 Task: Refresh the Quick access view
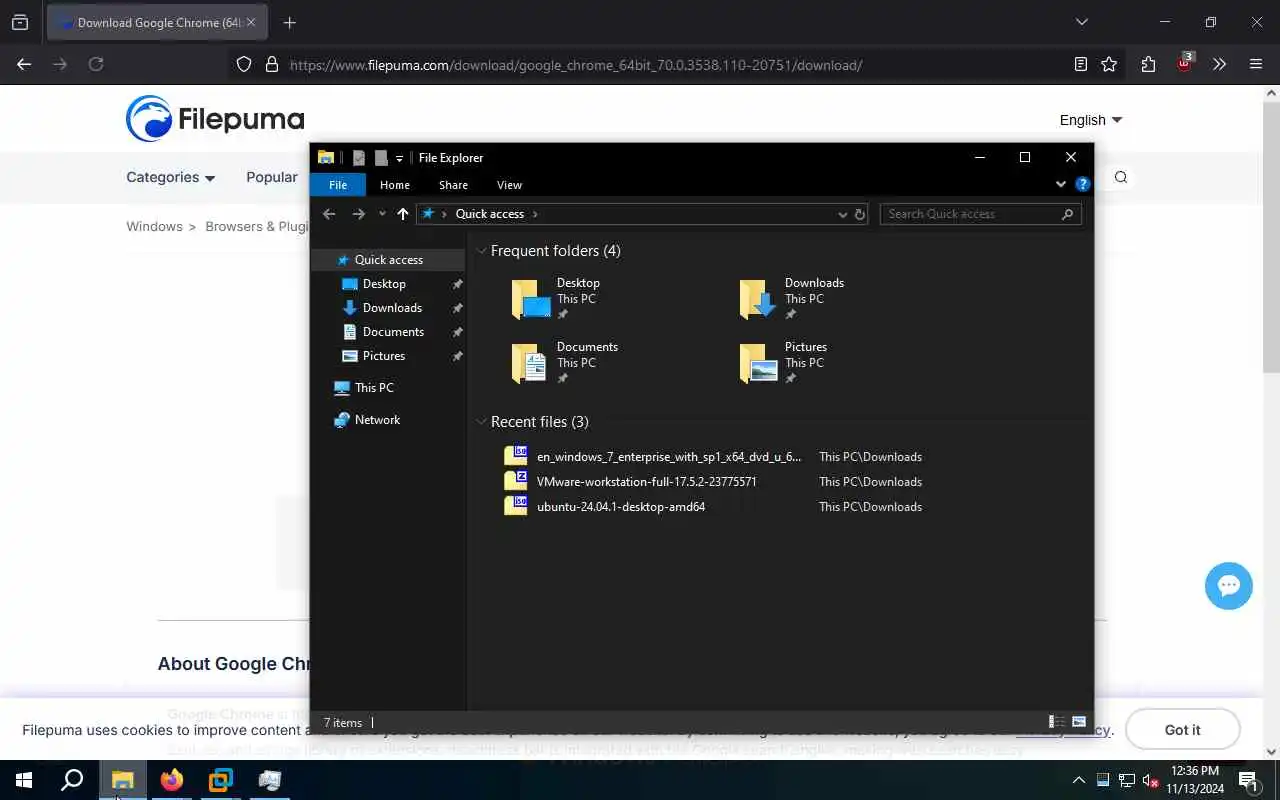[x=859, y=214]
